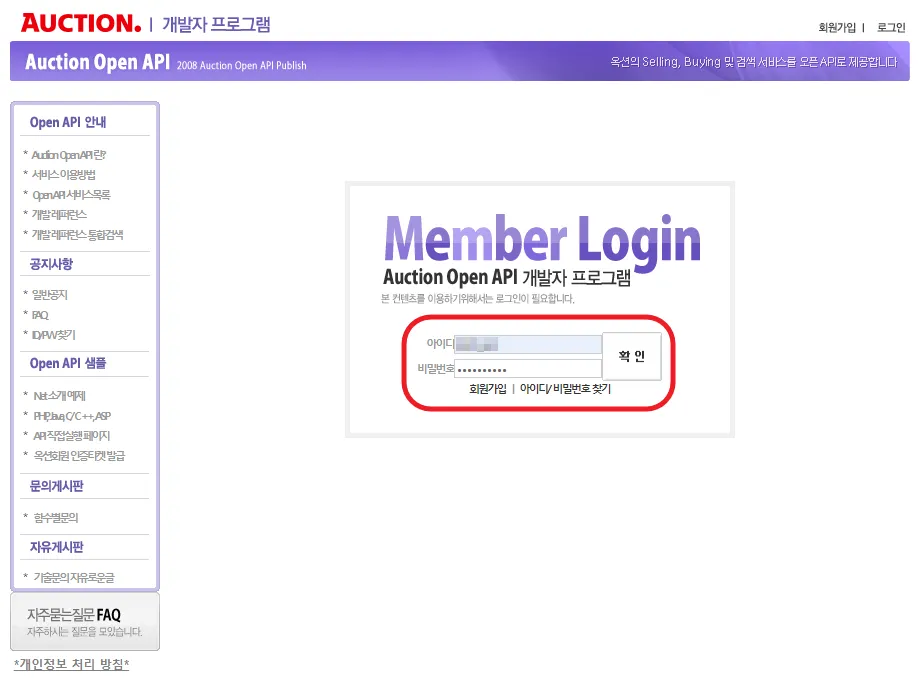Viewport: 920px width, 683px height.
Task: Open 기술문의 자유로운글 sidebar link
Action: 74,577
